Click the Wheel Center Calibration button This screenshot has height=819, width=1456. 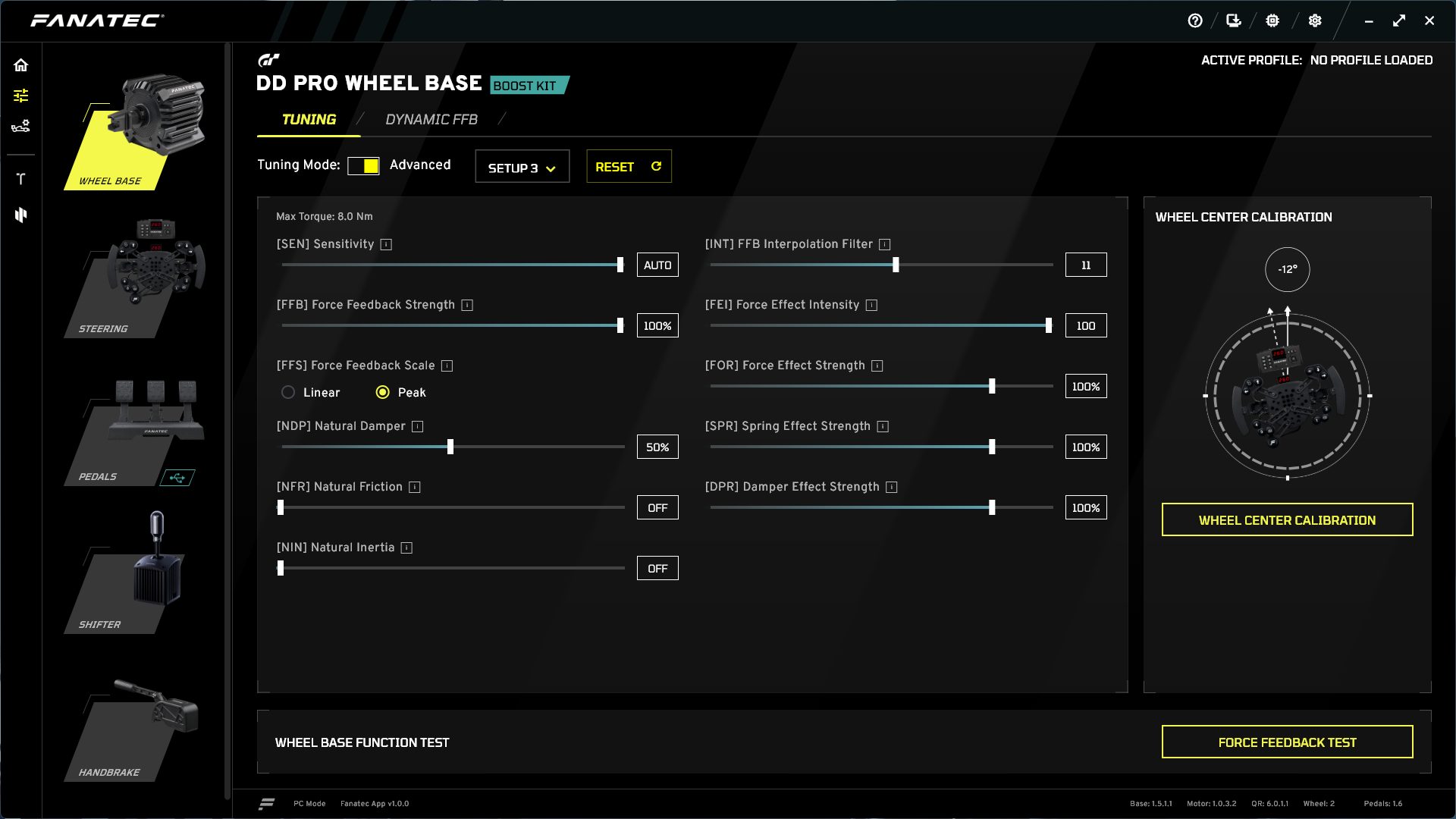(1287, 520)
